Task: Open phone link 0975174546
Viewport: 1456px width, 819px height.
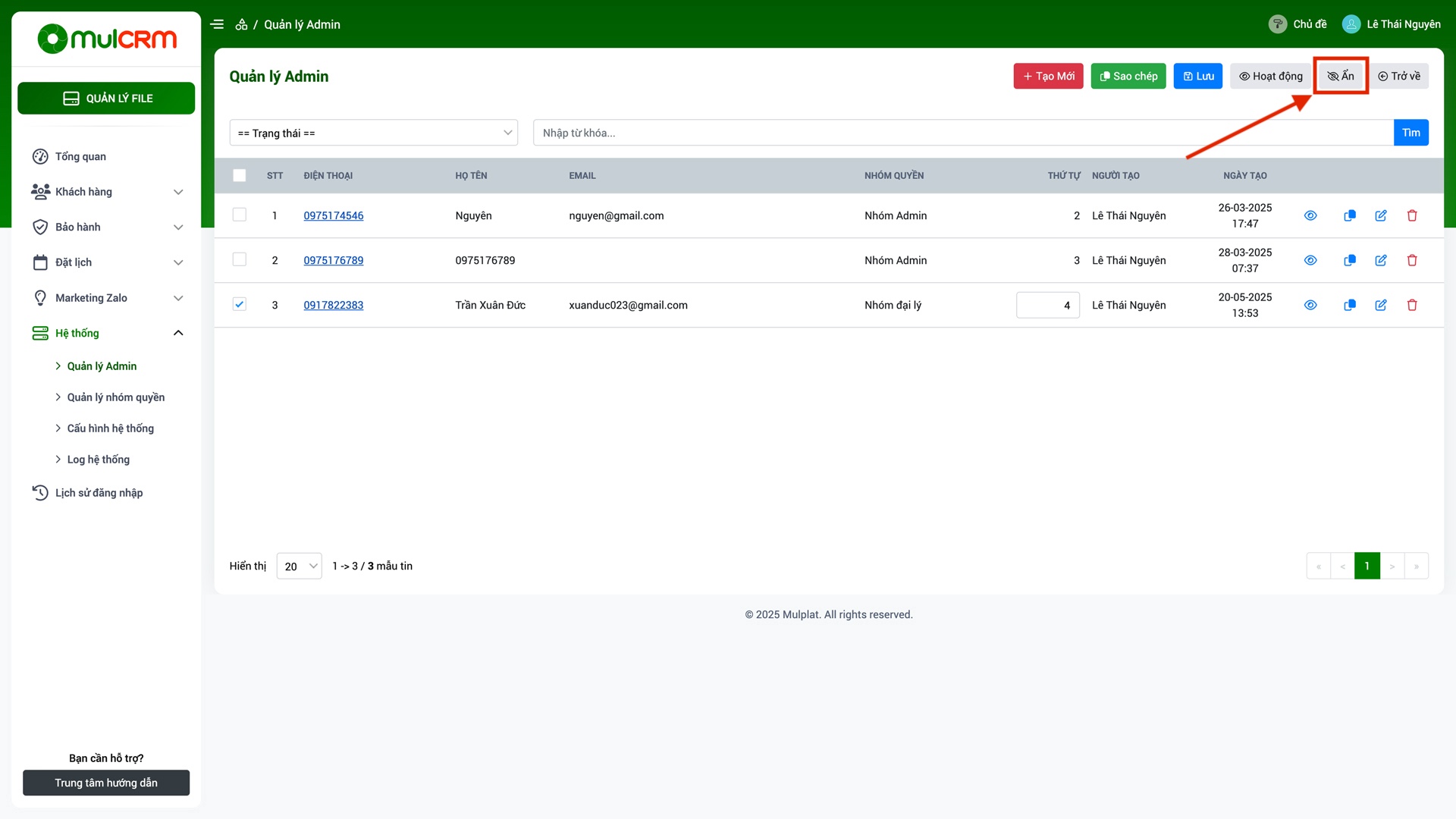Action: pos(334,215)
